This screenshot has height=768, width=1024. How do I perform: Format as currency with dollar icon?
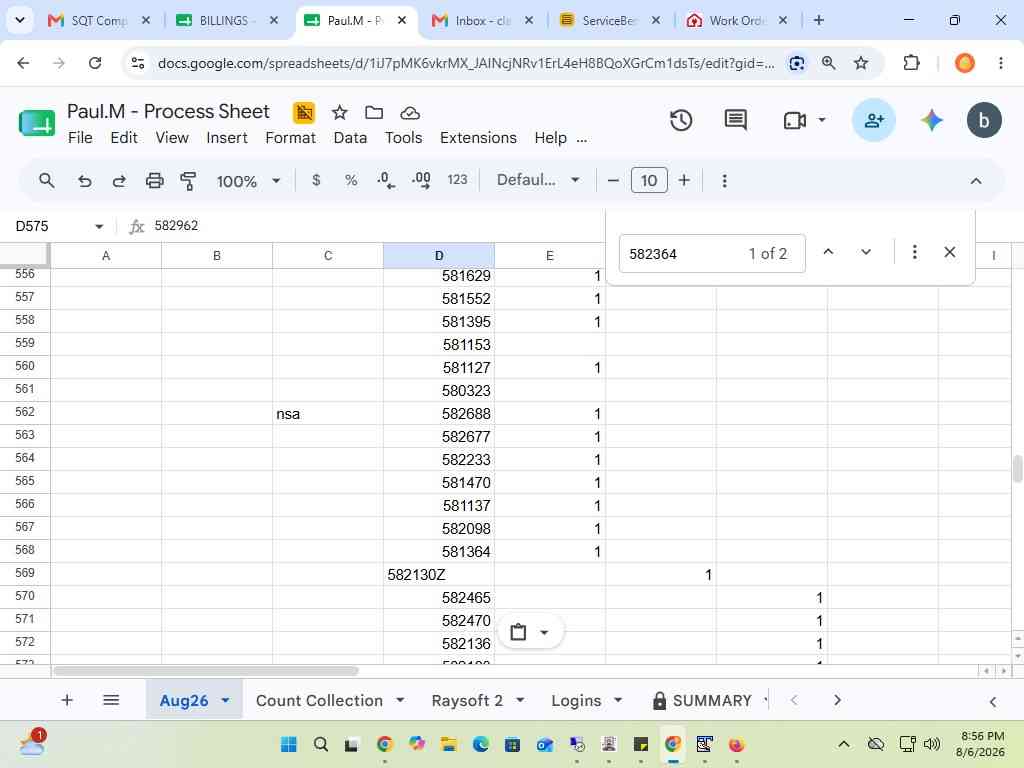click(316, 180)
